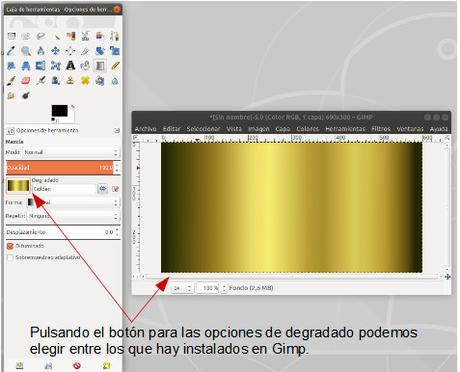Select the Perspective Clone tool
The height and width of the screenshot is (372, 460).
coord(100,80)
